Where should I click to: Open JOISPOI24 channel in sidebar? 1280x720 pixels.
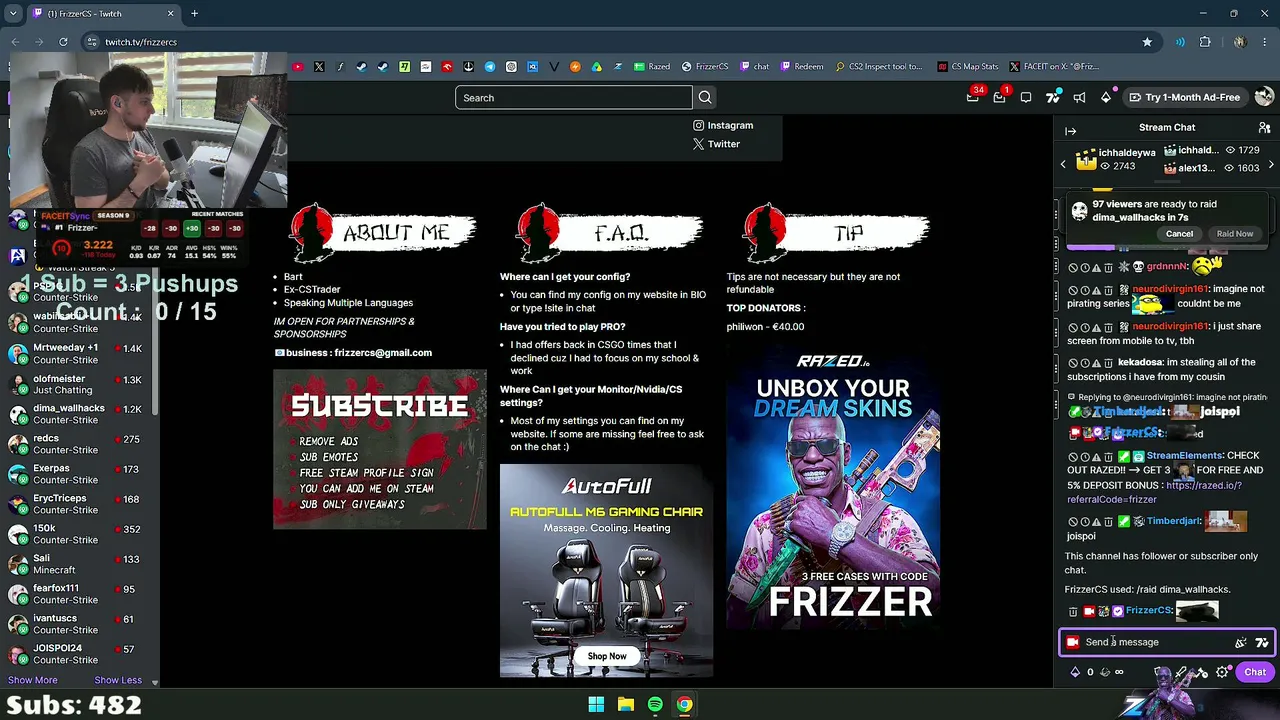(x=78, y=654)
